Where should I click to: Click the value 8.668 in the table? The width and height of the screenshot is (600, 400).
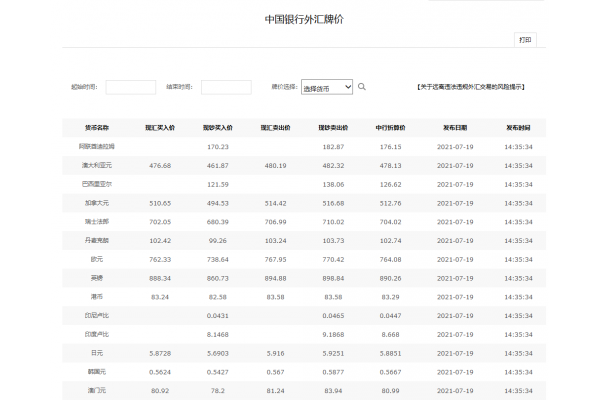coord(390,334)
